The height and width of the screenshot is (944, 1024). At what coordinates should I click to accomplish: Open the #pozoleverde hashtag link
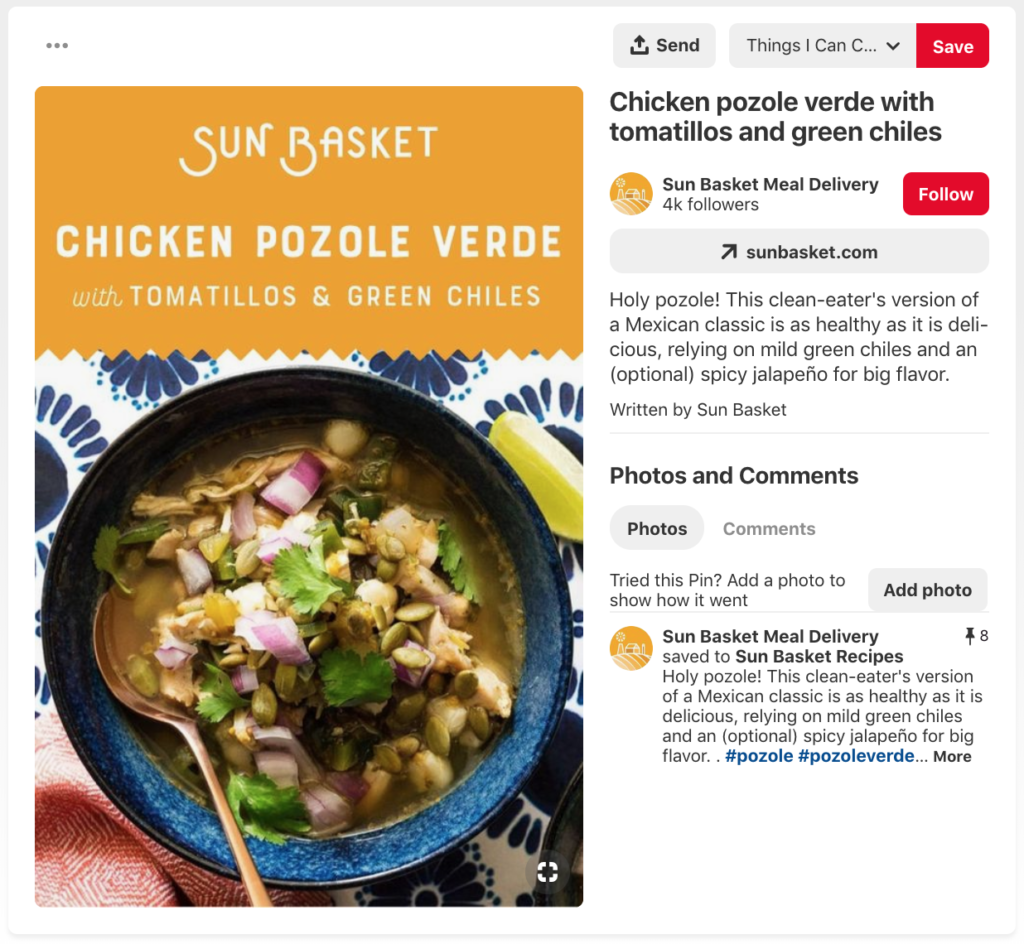(855, 756)
